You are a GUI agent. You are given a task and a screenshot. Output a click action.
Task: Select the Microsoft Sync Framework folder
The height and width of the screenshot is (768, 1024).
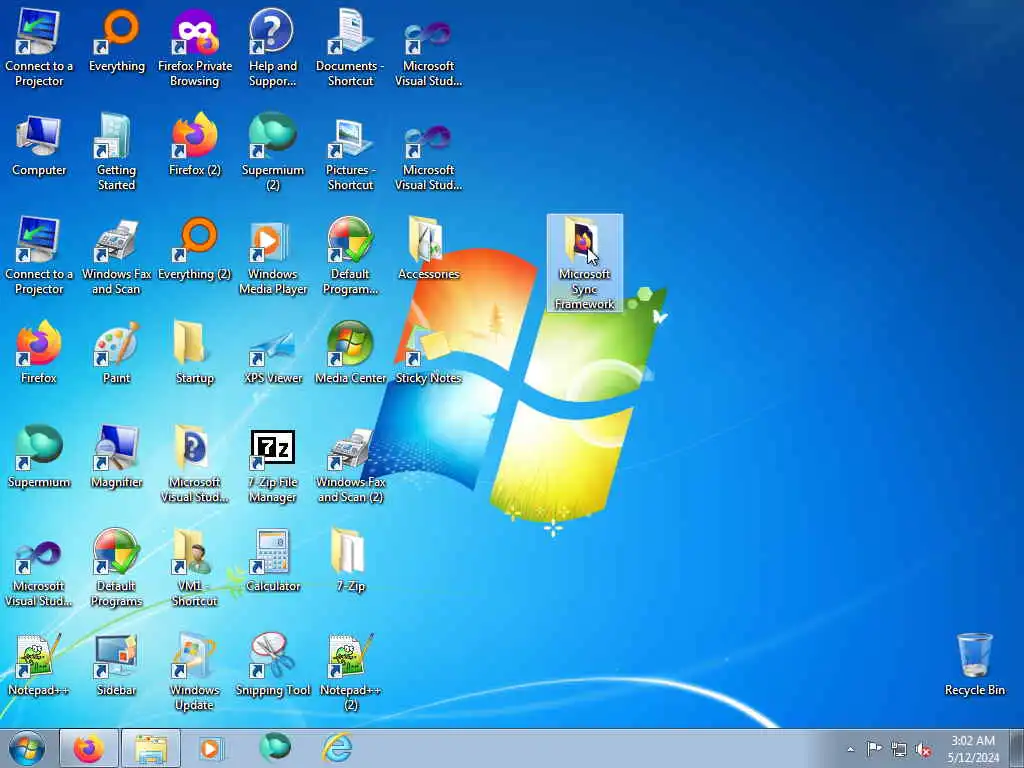click(584, 263)
